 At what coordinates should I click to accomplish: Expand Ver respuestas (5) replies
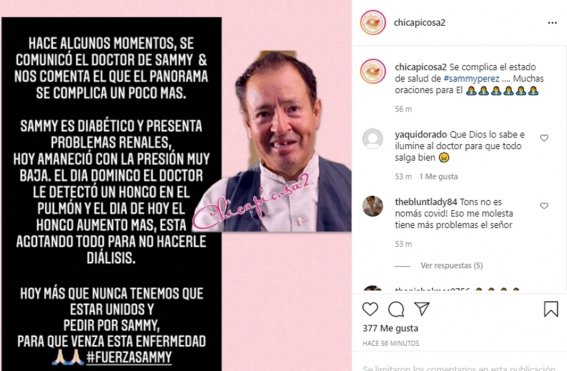(452, 265)
